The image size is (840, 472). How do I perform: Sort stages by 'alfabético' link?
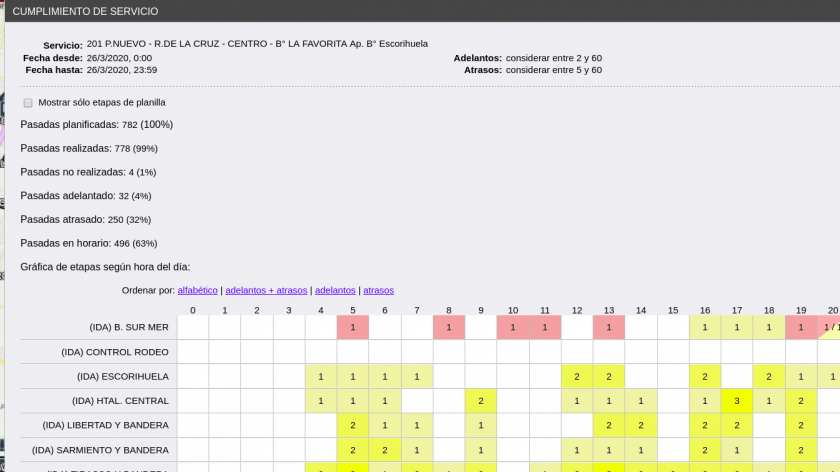[x=197, y=290]
